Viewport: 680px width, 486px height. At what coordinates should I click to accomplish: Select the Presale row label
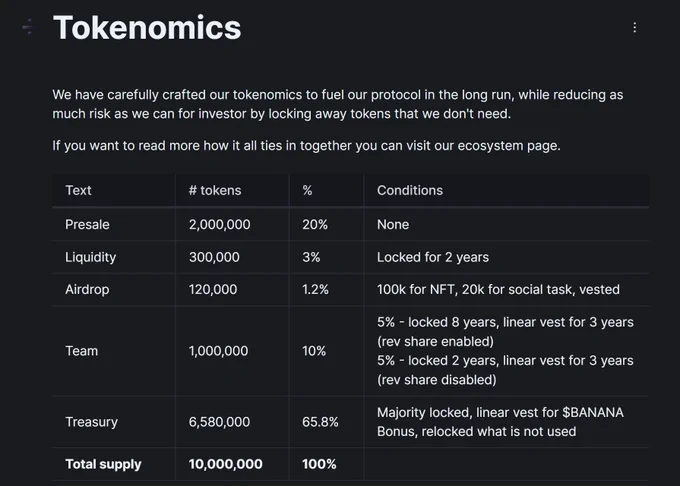tap(87, 225)
